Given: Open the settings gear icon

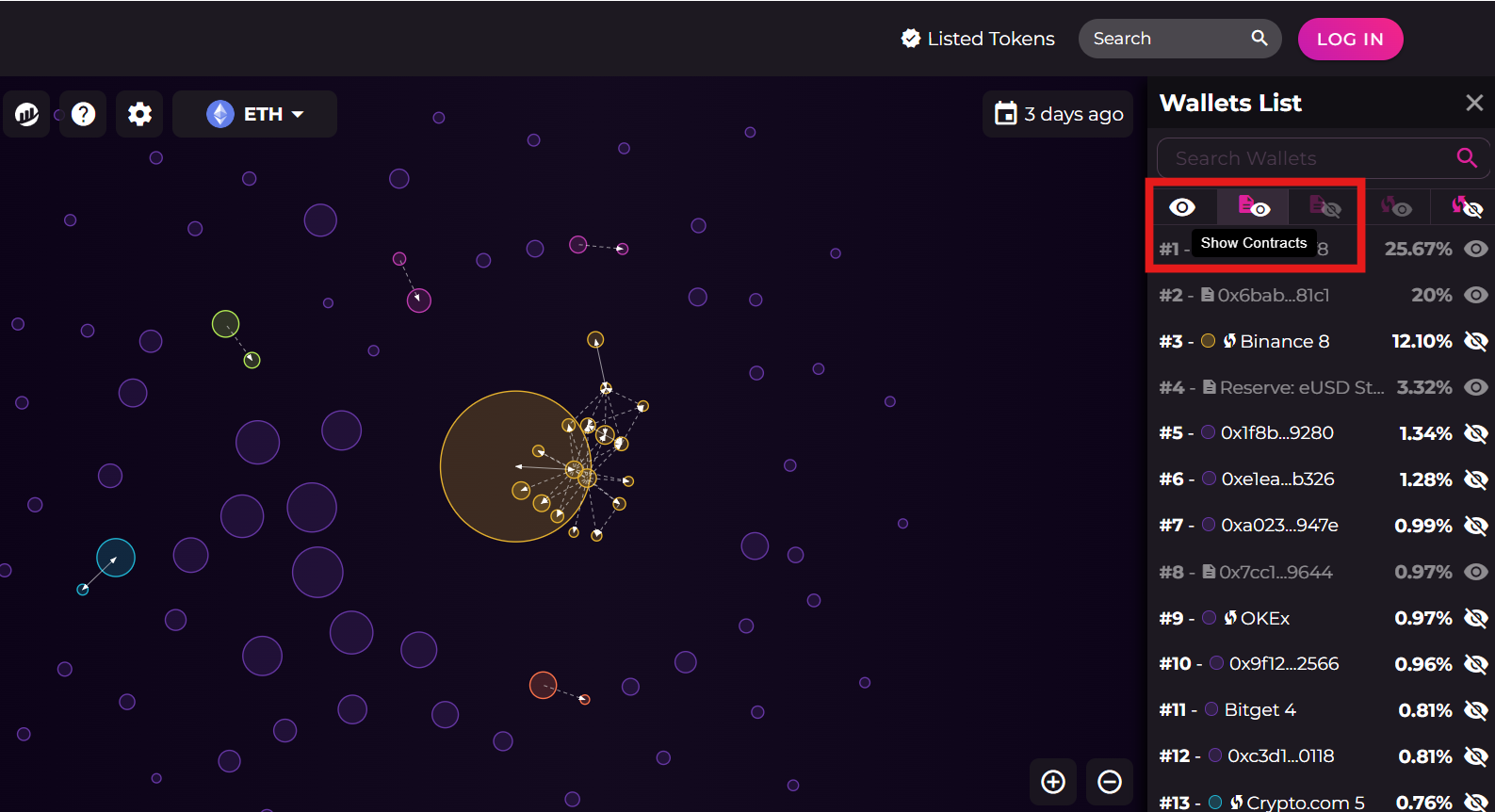Looking at the screenshot, I should 139,114.
